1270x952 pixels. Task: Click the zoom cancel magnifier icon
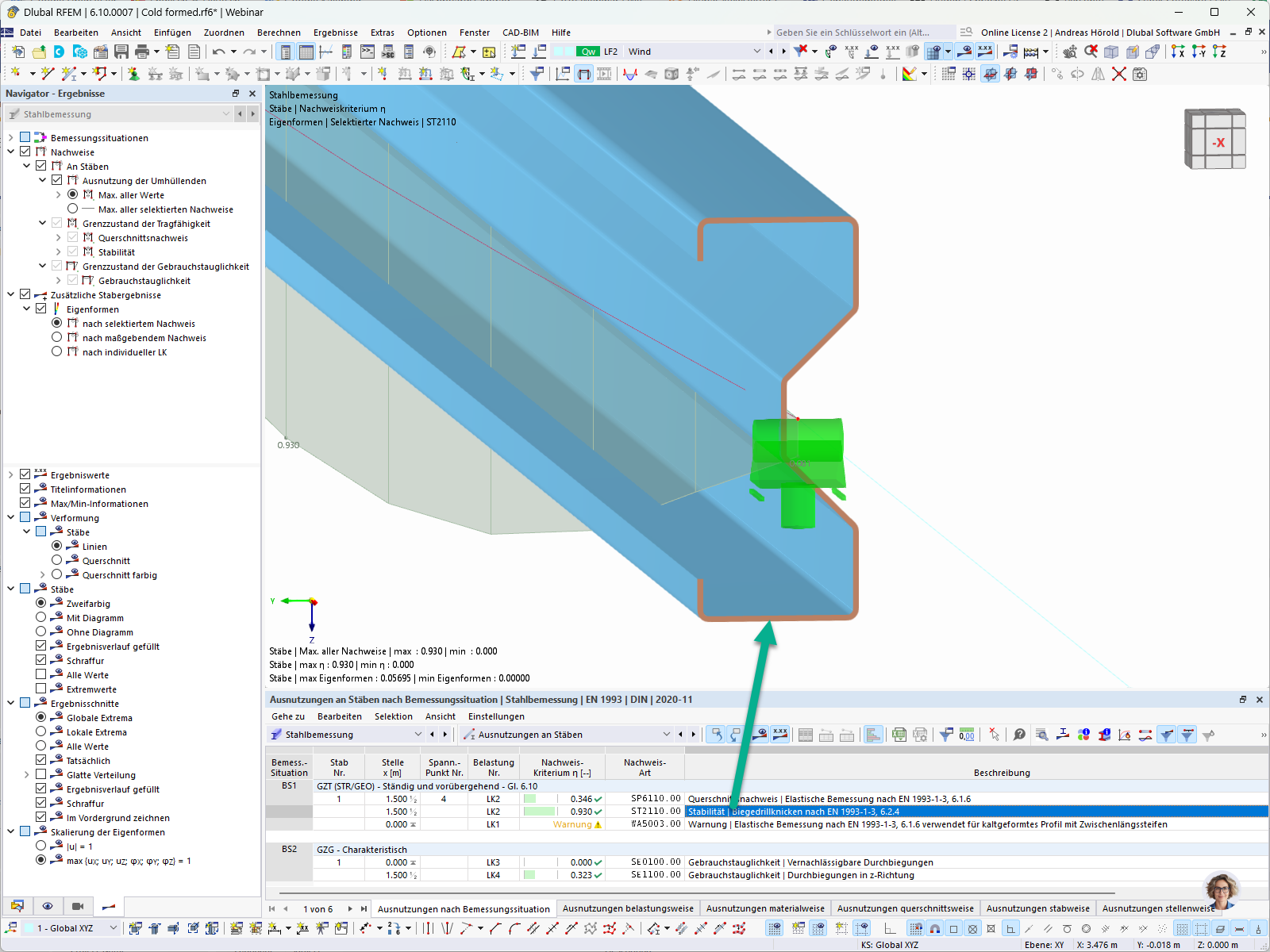1091,52
